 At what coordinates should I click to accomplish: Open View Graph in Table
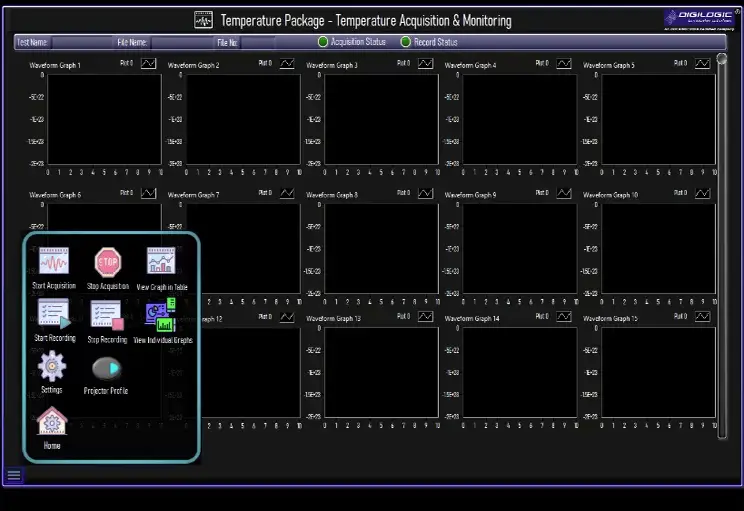coord(161,262)
